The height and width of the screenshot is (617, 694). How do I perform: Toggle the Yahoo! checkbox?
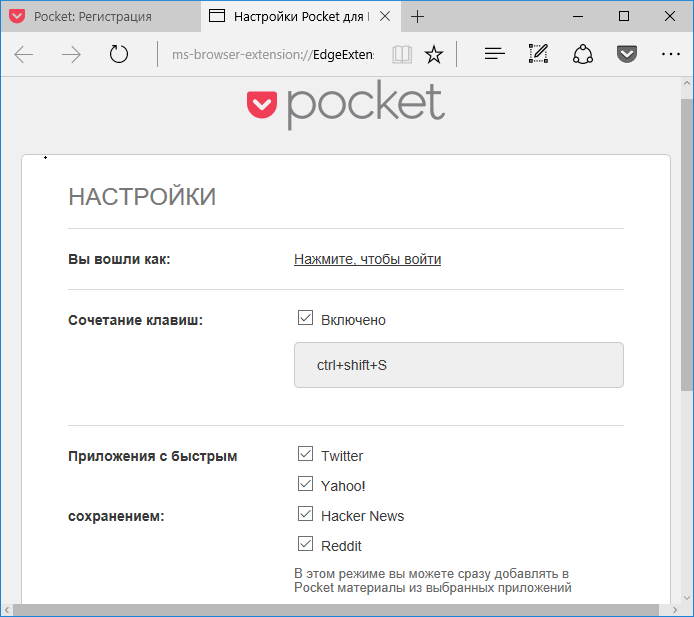point(305,484)
